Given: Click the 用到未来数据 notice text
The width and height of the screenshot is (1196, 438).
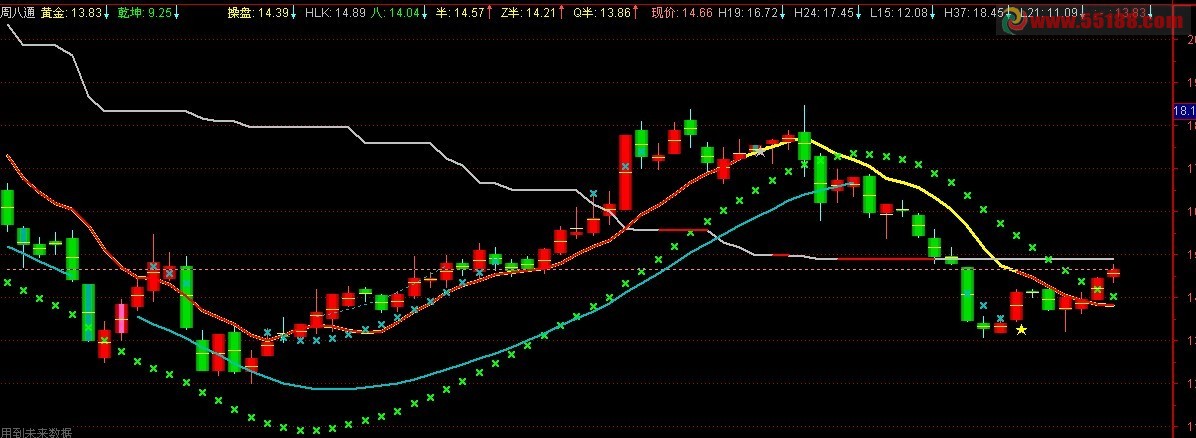Looking at the screenshot, I should (37, 432).
